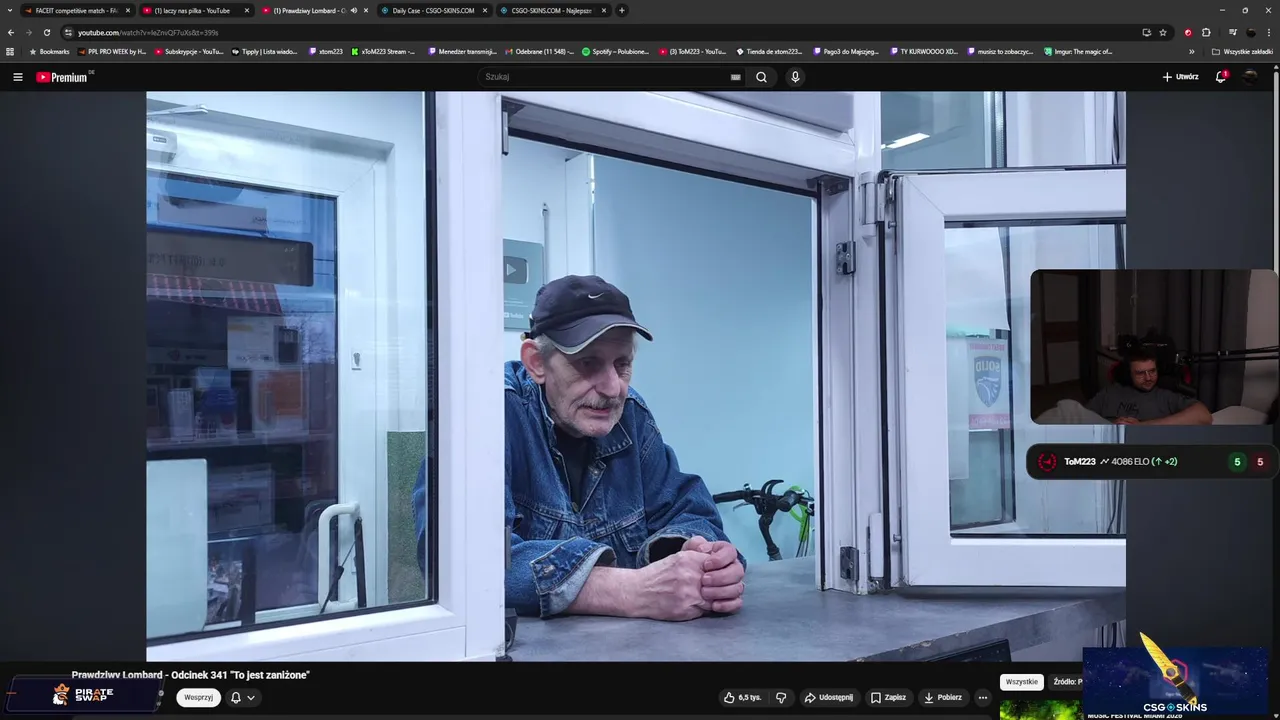Open the Chrome profile avatar
The height and width of the screenshot is (720, 1280).
point(1250,32)
